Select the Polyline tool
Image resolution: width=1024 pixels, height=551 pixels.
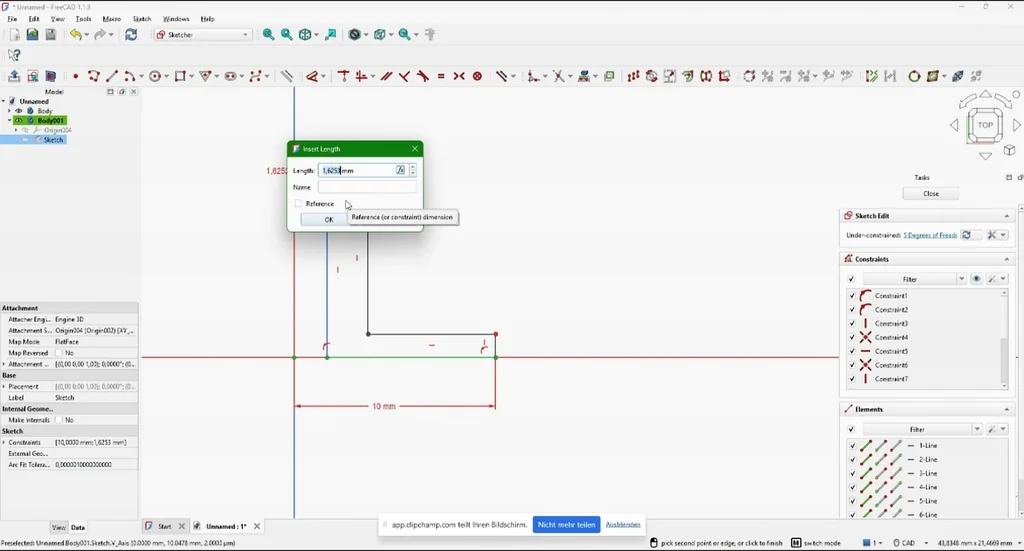click(x=93, y=76)
